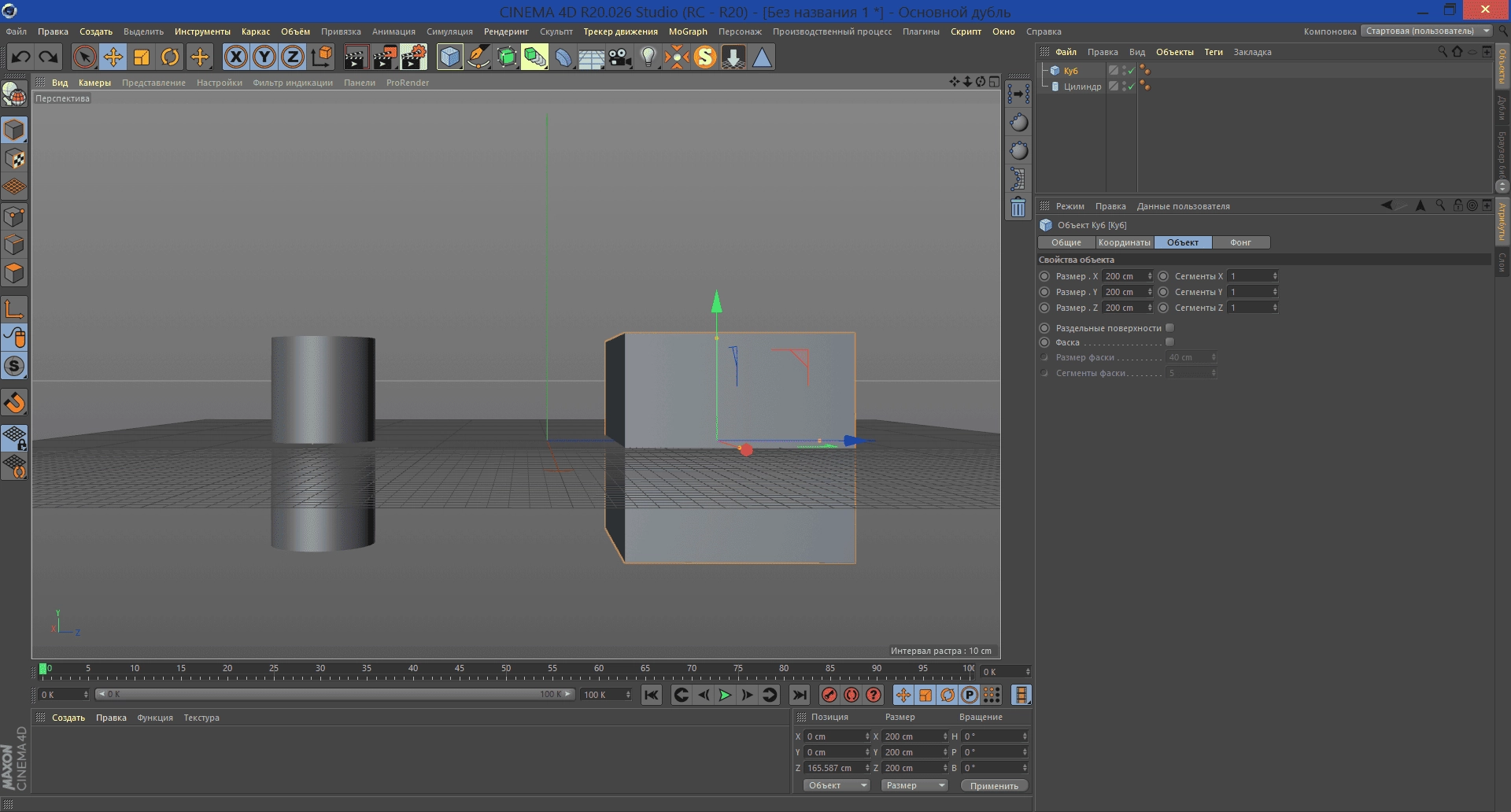
Task: Go to start of animation
Action: pyautogui.click(x=651, y=695)
